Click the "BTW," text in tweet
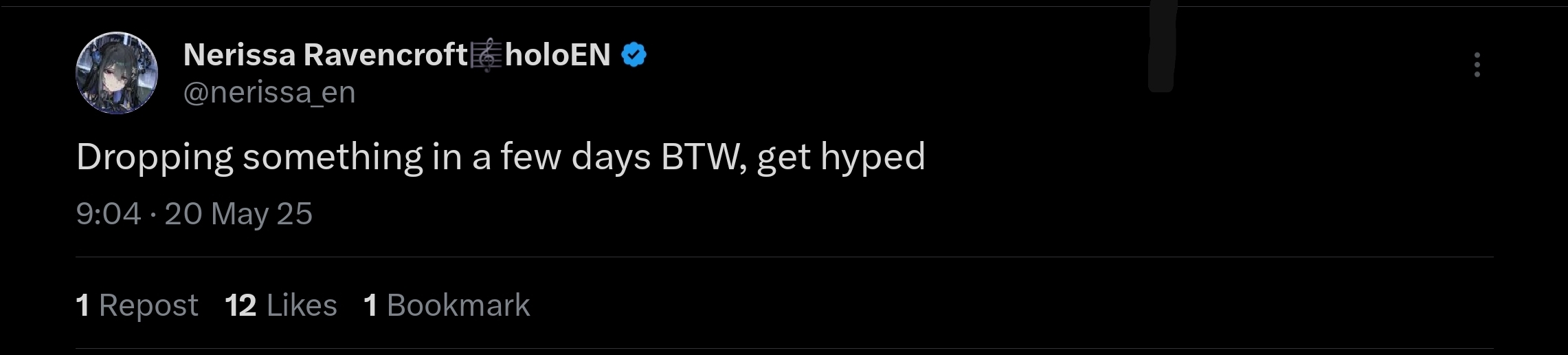This screenshot has height=355, width=1568. pos(704,158)
